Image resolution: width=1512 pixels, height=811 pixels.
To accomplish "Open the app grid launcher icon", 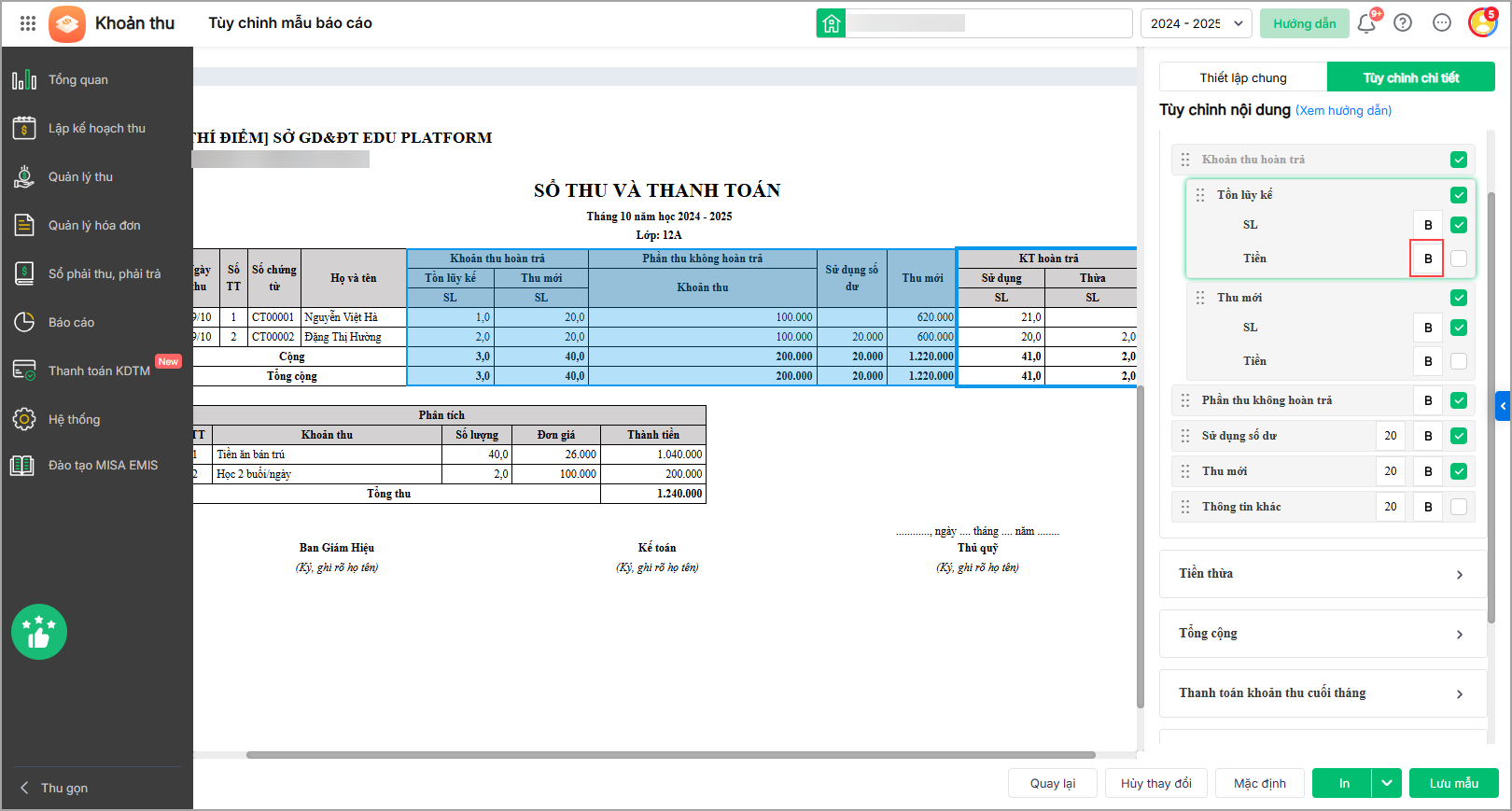I will click(x=28, y=23).
